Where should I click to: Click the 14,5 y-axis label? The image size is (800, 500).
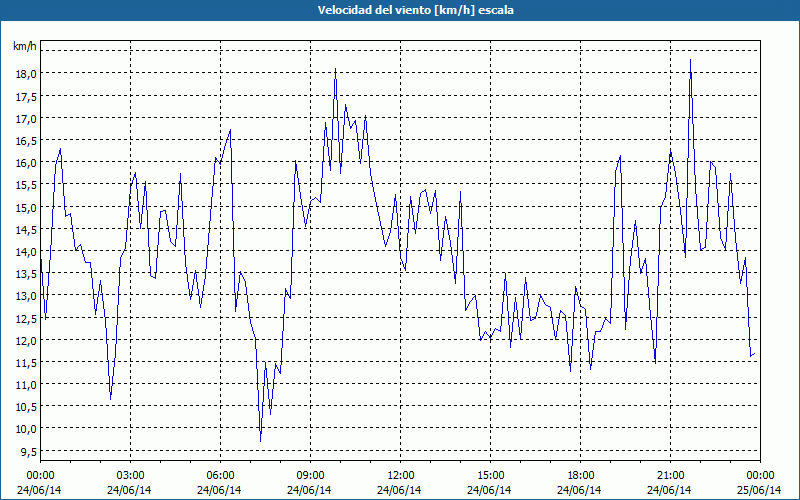coord(27,229)
